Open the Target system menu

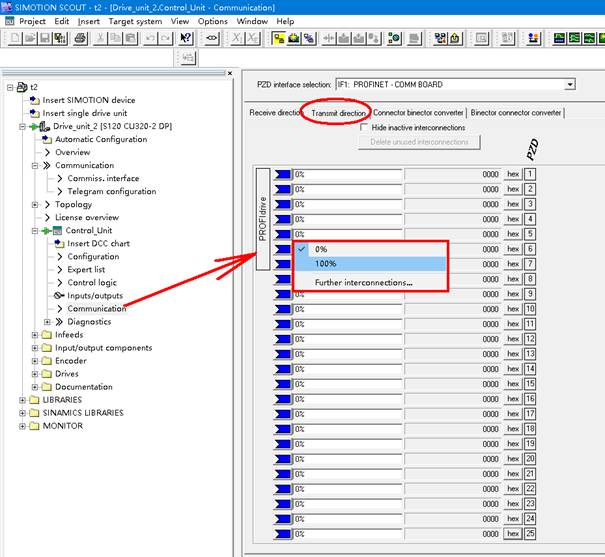pos(135,21)
